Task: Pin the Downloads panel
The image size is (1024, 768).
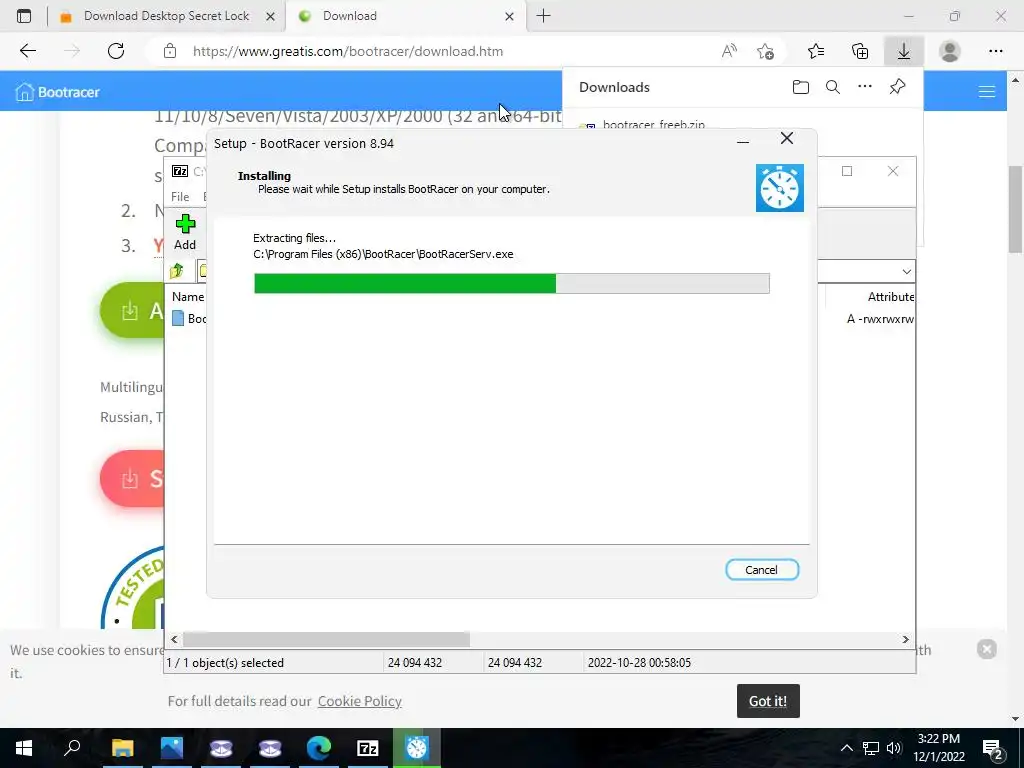Action: 897,87
